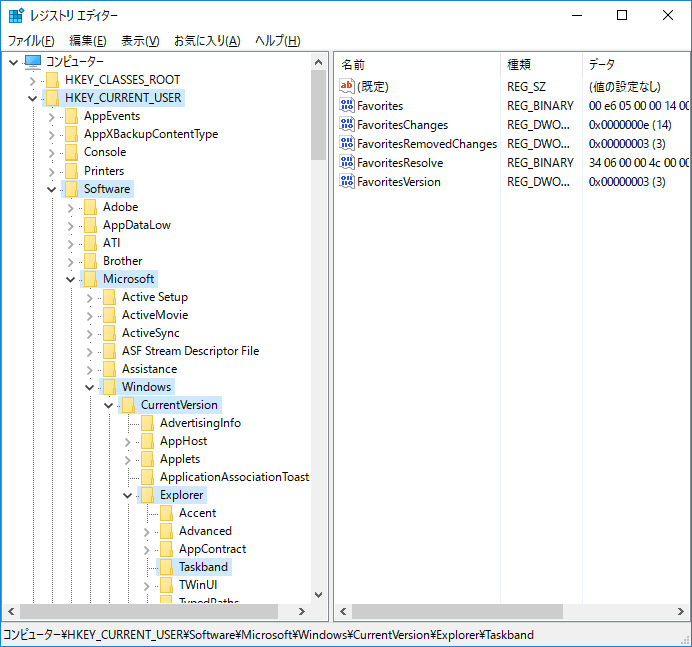This screenshot has width=692, height=647.
Task: Open the ヘルプ(H) menu
Action: (x=278, y=41)
